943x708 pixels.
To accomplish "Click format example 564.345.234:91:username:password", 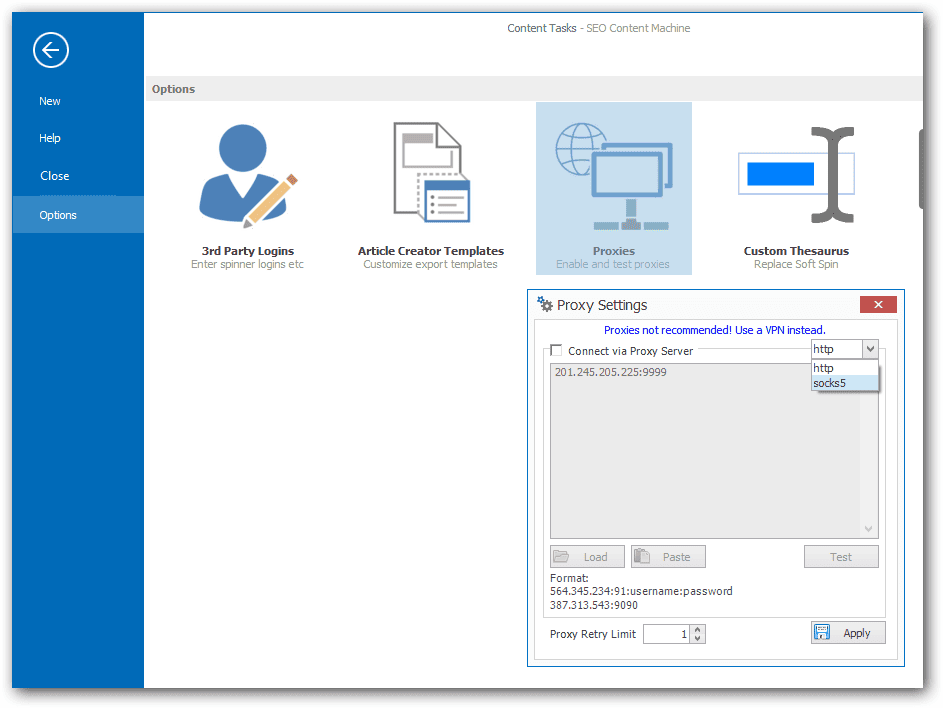I will click(641, 591).
